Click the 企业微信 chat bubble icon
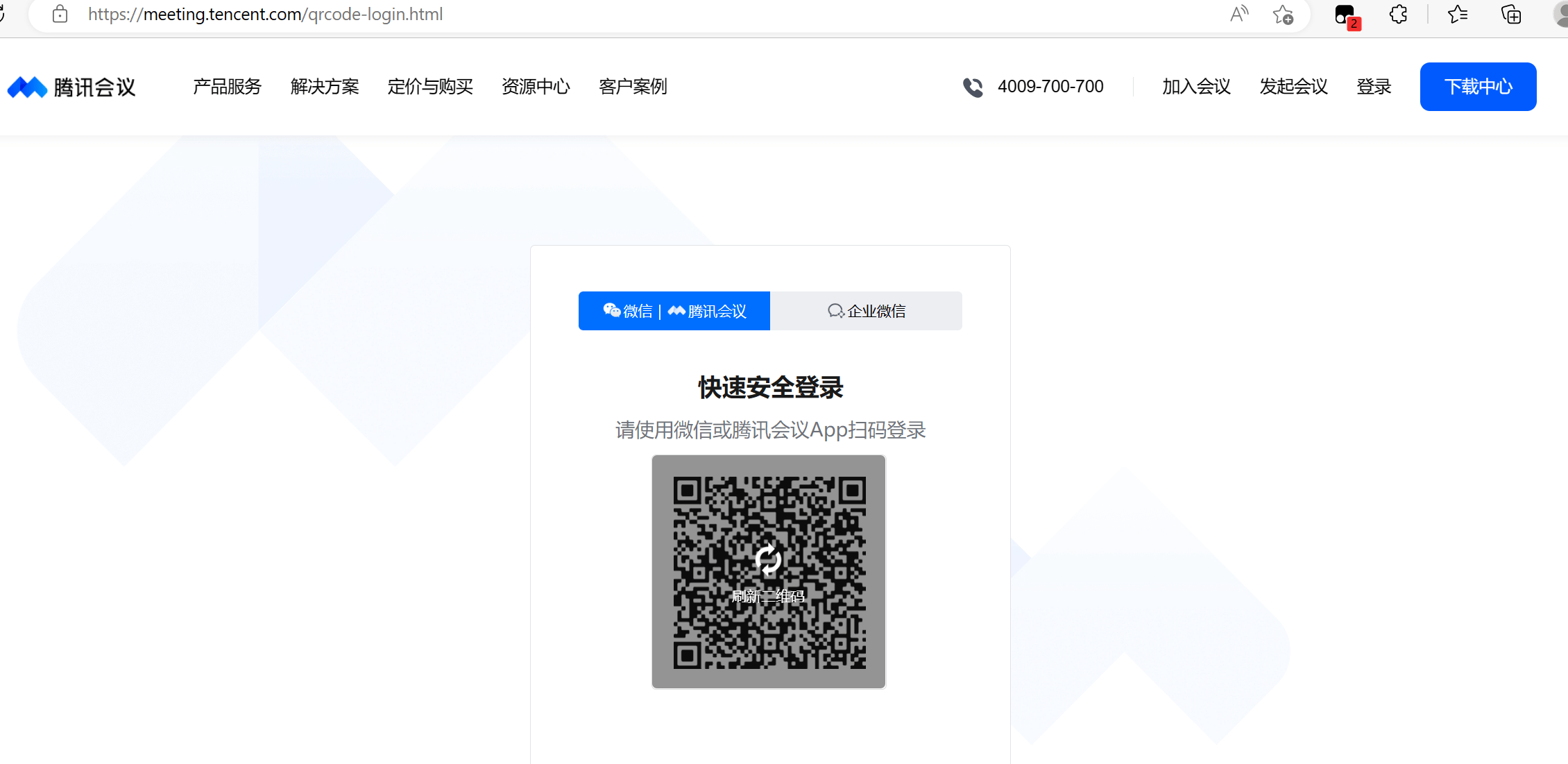Image resolution: width=1568 pixels, height=764 pixels. (835, 310)
